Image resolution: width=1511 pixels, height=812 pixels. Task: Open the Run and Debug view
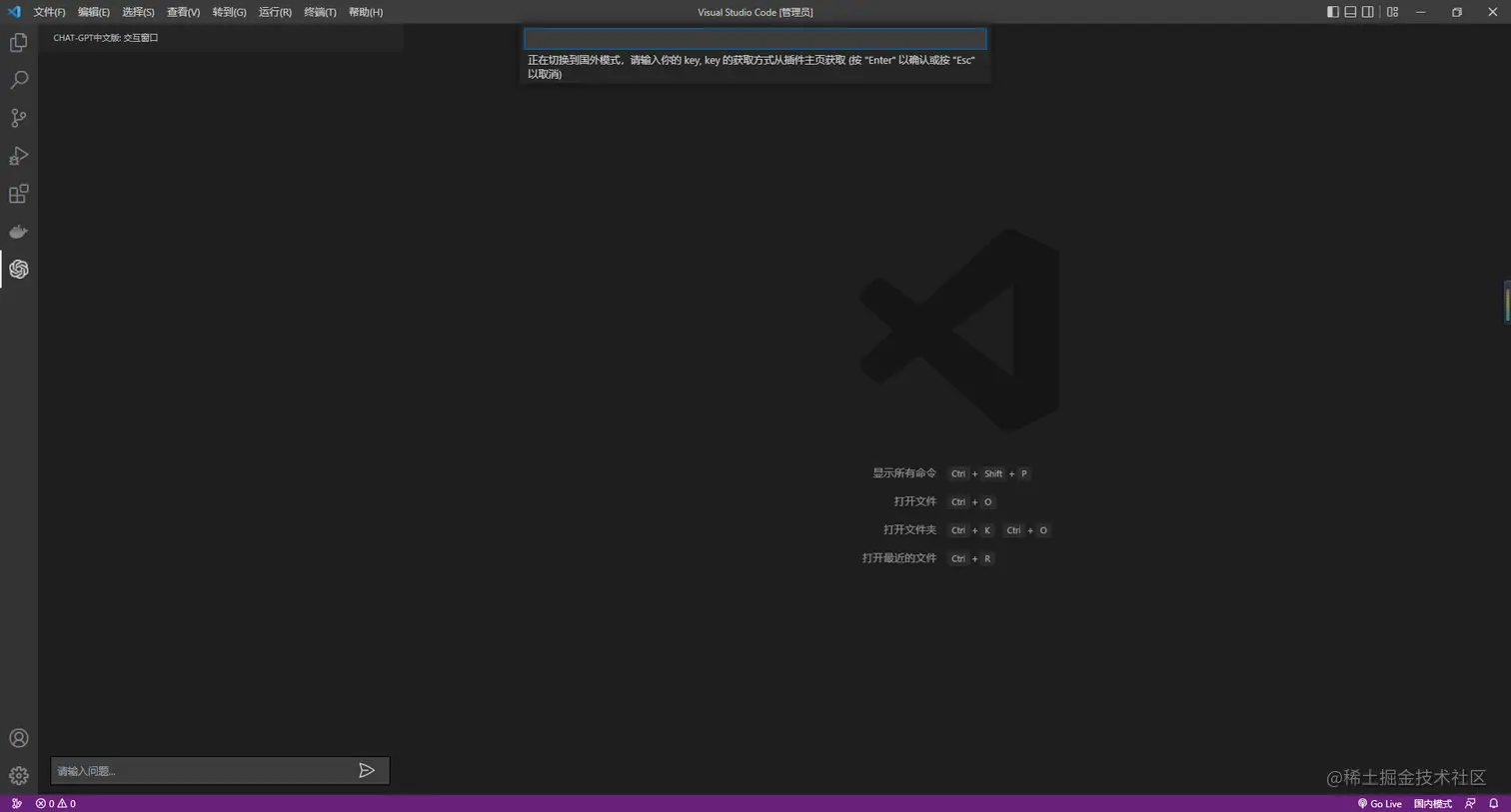(19, 156)
